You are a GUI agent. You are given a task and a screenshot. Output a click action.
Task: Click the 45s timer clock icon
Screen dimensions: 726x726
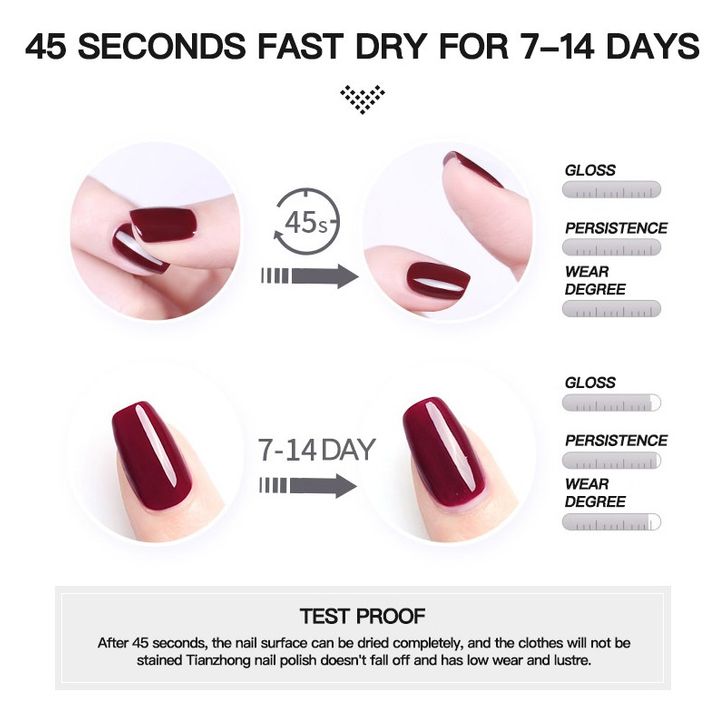point(307,221)
